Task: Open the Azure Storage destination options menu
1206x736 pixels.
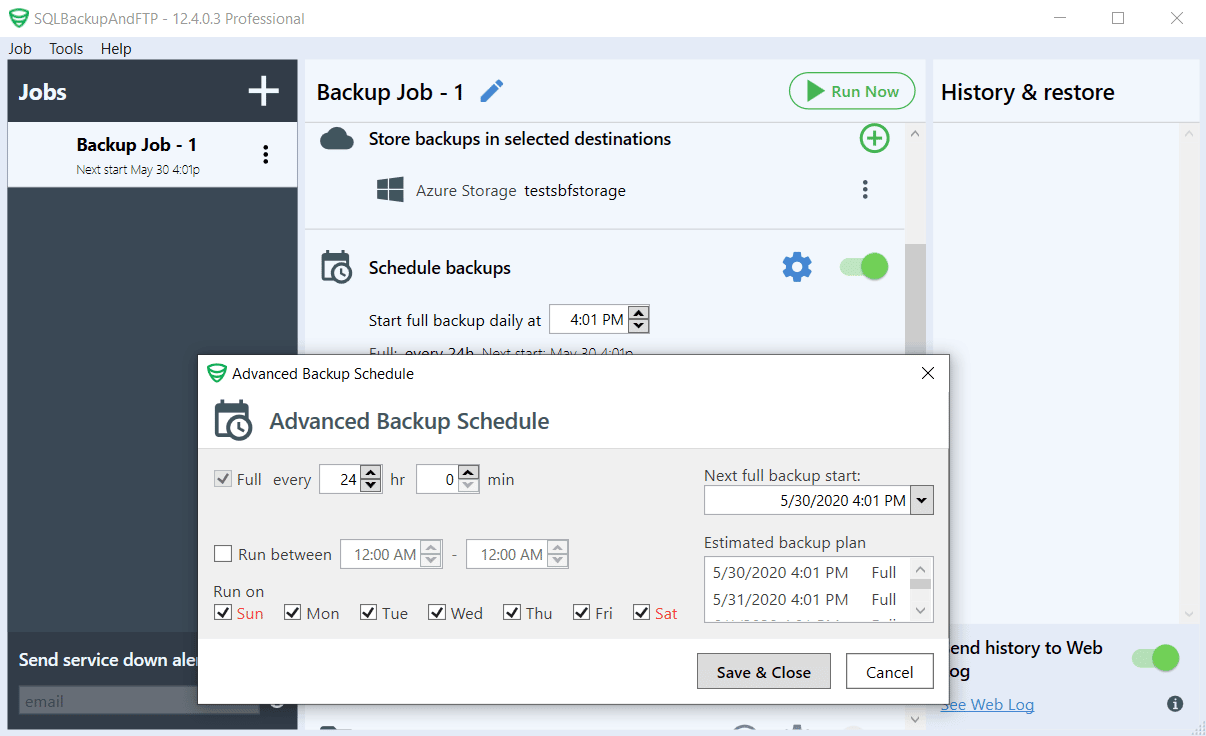Action: (x=865, y=190)
